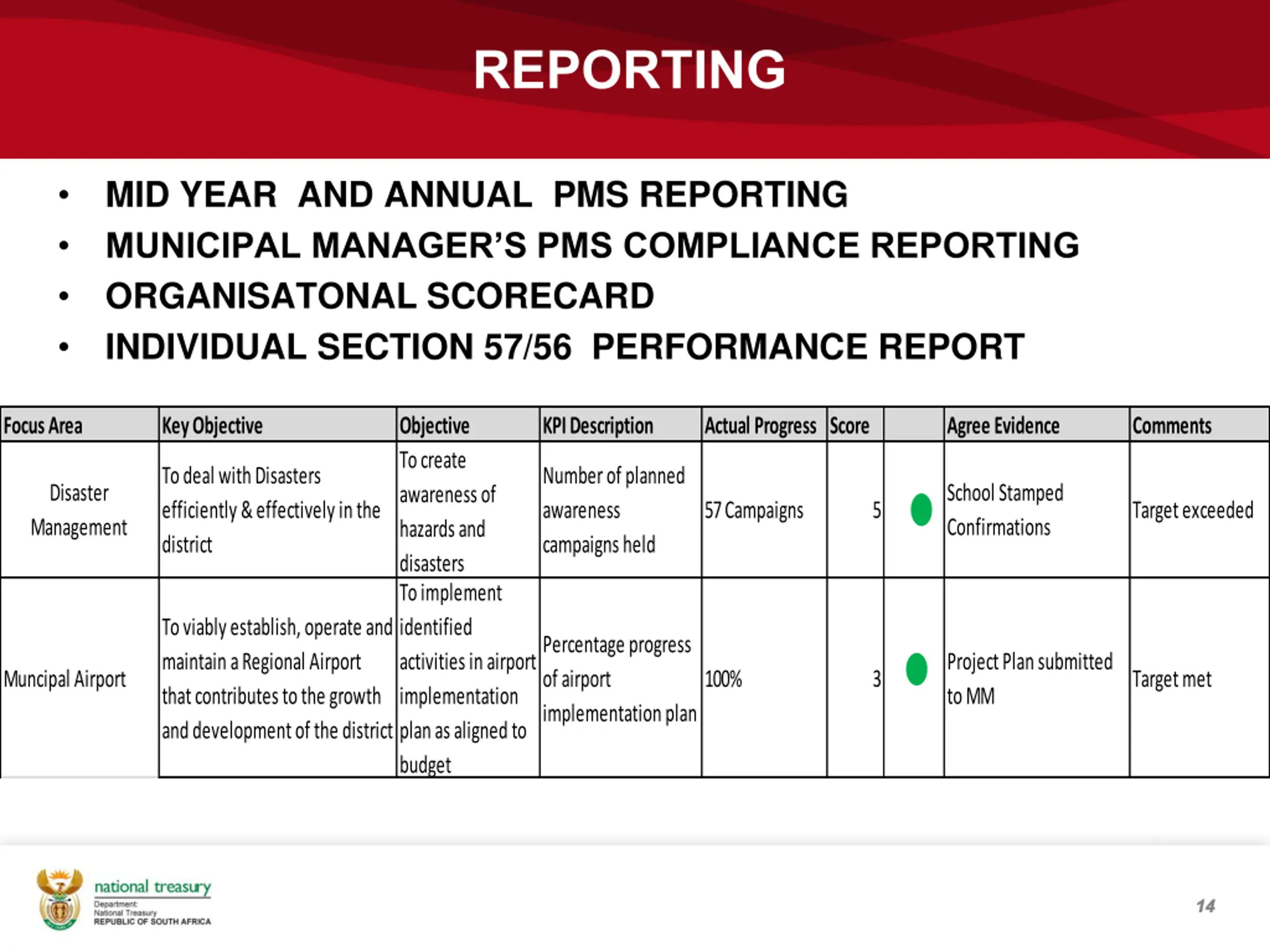This screenshot has width=1270, height=952.
Task: Click the 'Comments' column header
Action: (1199, 425)
